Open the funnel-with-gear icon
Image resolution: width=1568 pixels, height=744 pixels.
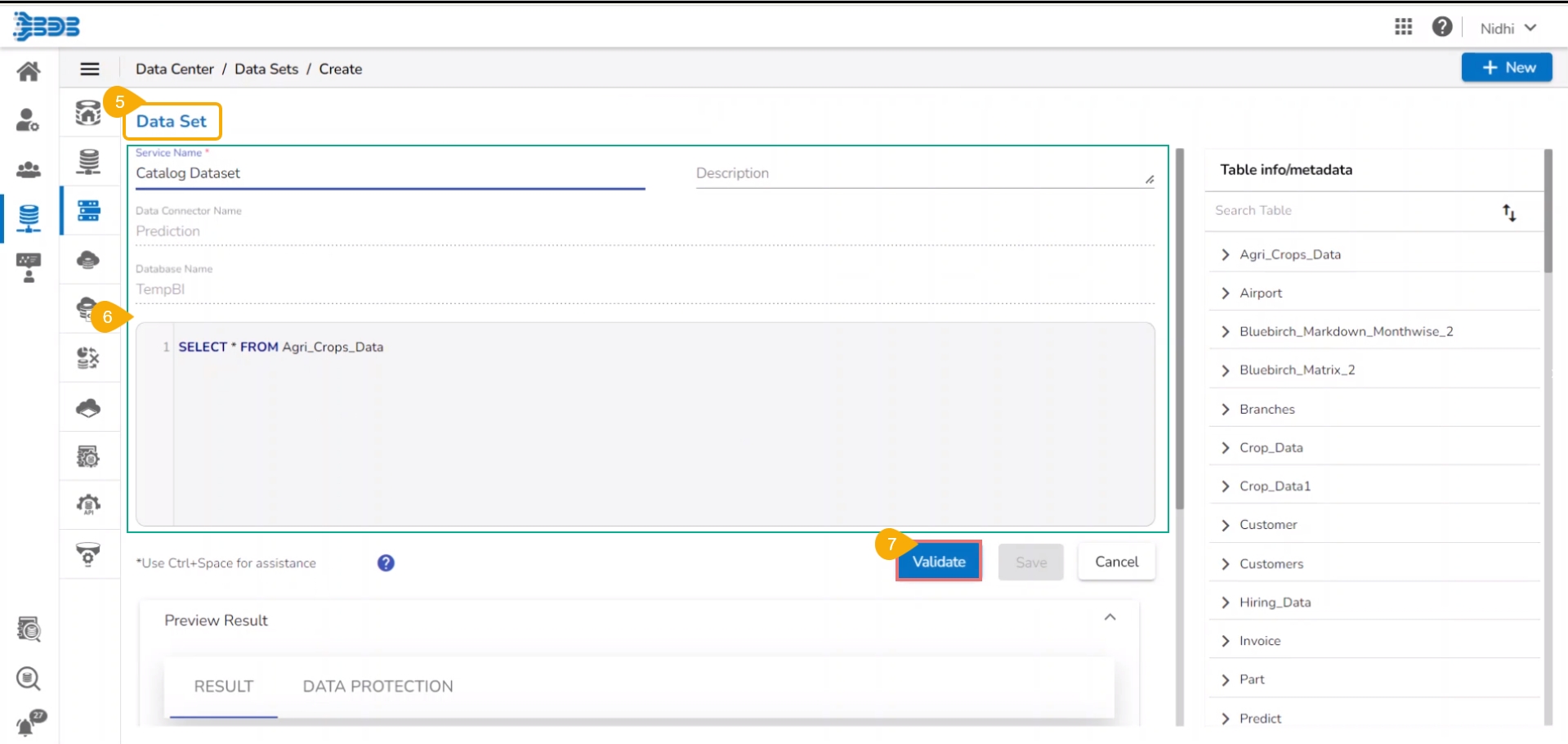tap(88, 554)
